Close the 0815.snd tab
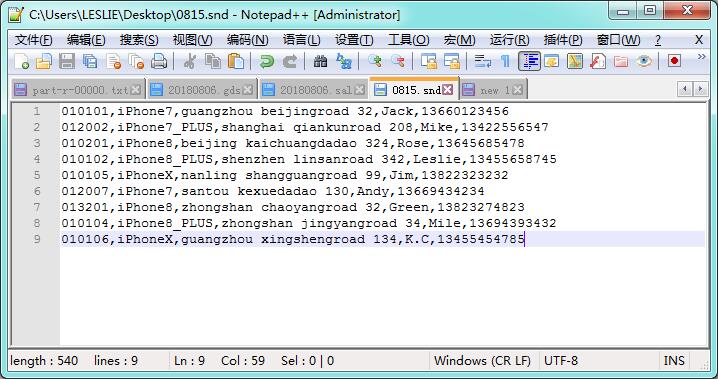Screen dimensions: 718x379 coord(448,90)
